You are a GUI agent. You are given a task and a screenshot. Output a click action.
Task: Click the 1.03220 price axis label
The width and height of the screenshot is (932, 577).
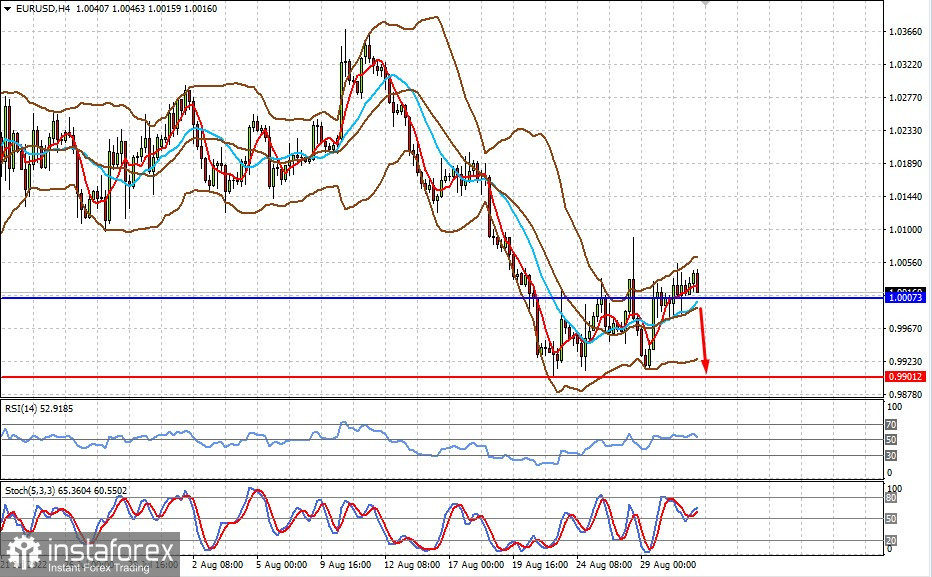(905, 64)
